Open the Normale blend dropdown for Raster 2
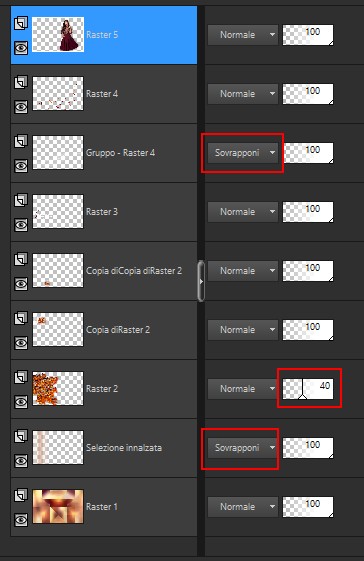 pos(243,389)
